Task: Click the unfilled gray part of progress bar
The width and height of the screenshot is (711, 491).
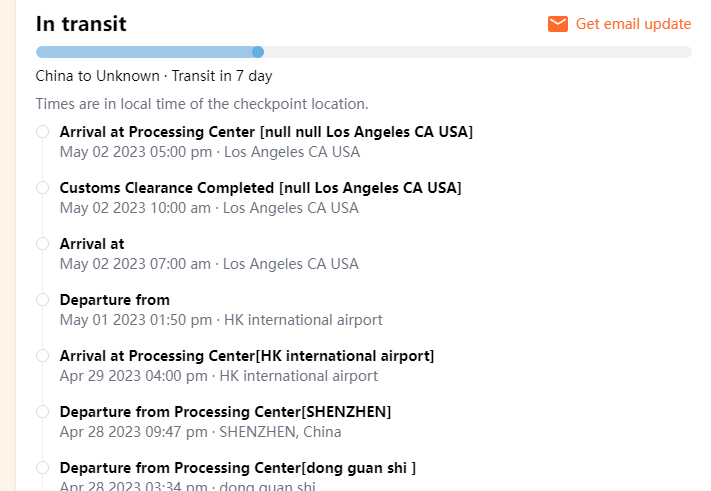Action: [x=476, y=52]
